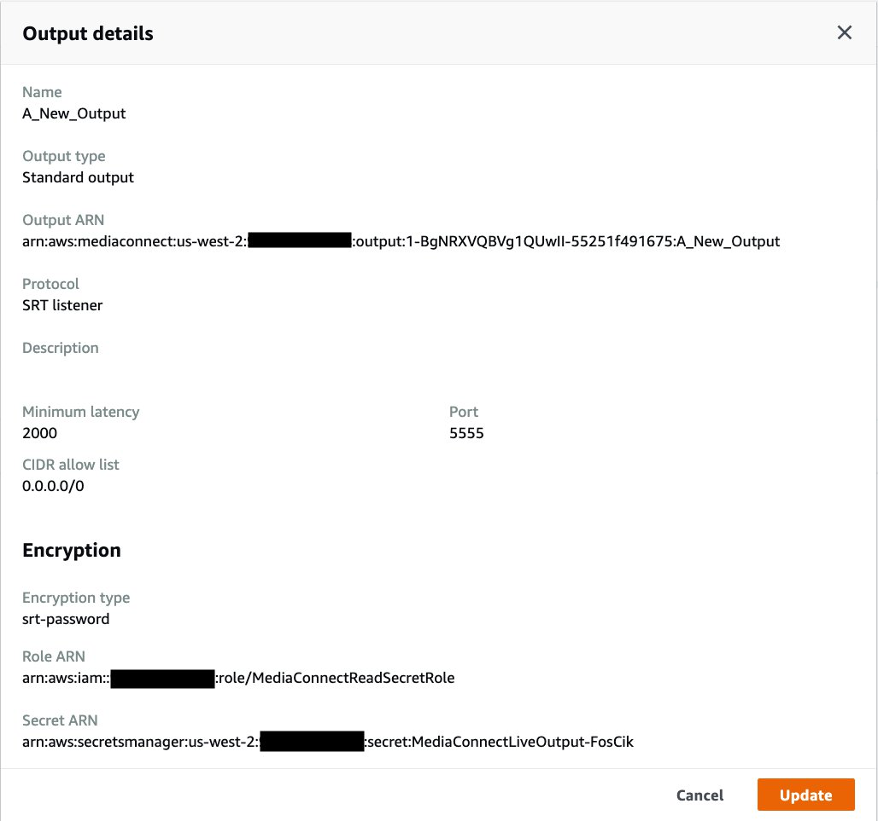Select the output name A_New_Output
879x822 pixels.
click(x=74, y=113)
